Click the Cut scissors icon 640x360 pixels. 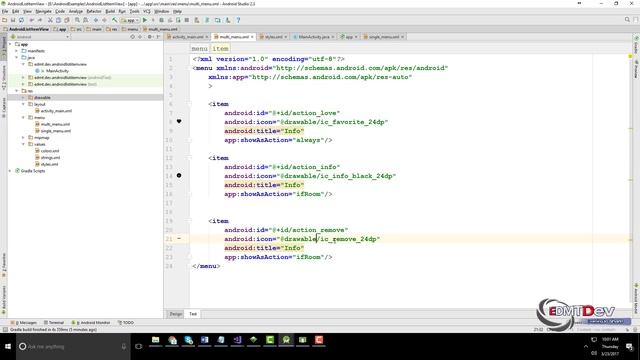click(x=50, y=20)
